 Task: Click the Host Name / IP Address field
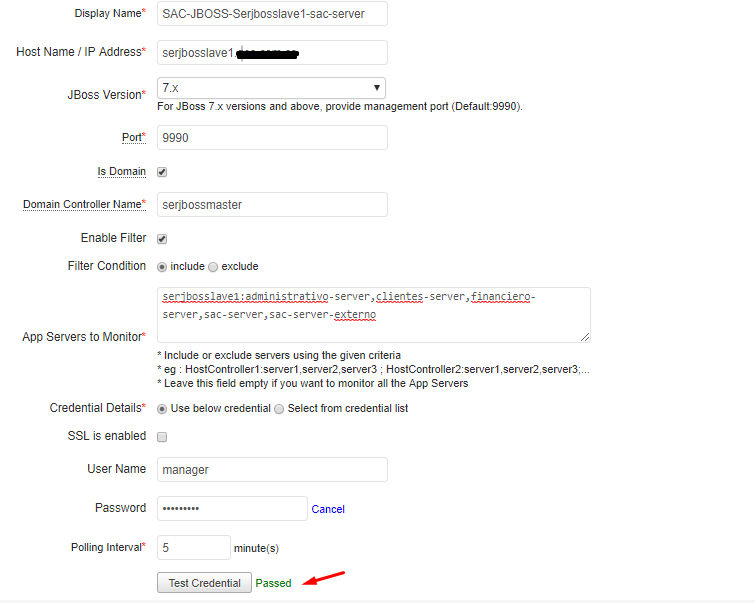coord(272,52)
